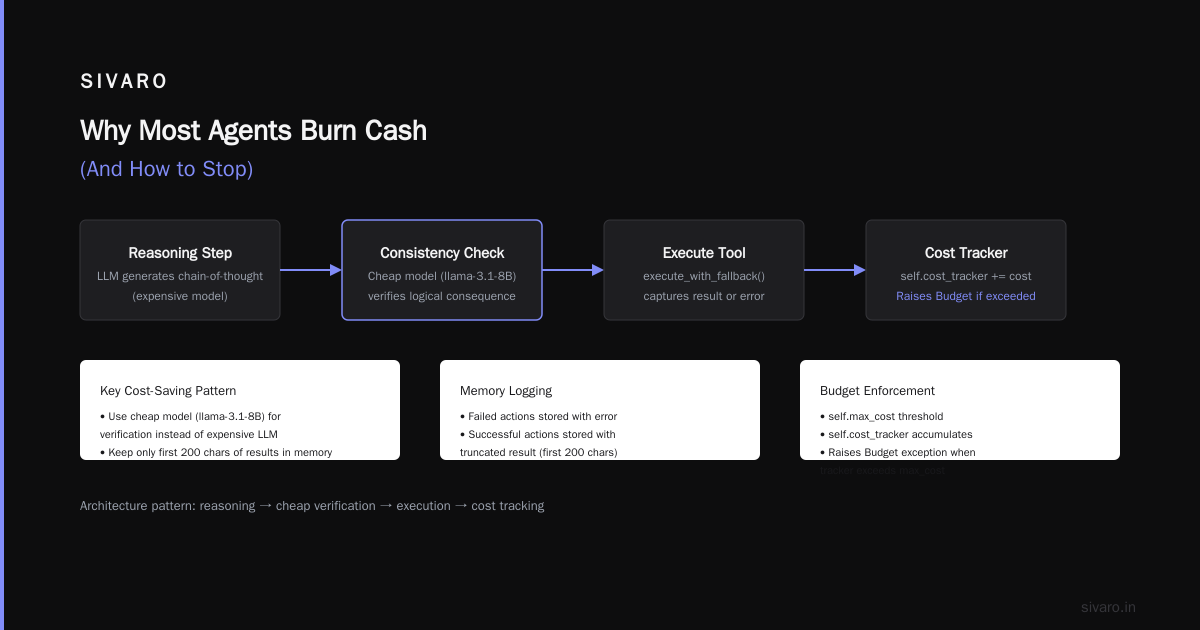The image size is (1200, 630).
Task: Click the Architecture pattern caption line
Action: (x=312, y=506)
